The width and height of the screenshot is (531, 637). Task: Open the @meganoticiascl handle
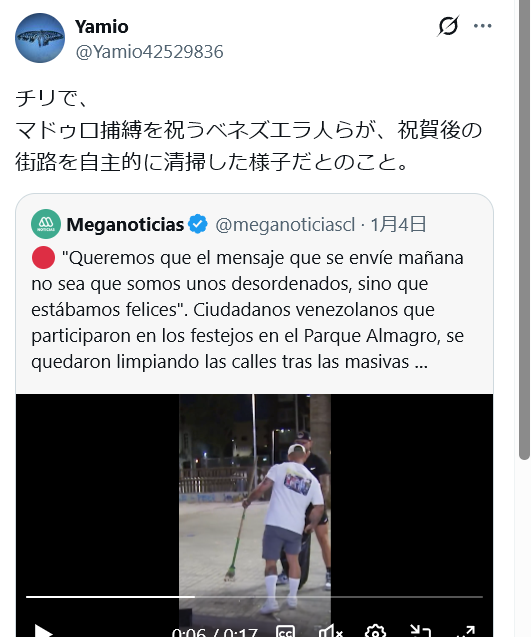[285, 225]
